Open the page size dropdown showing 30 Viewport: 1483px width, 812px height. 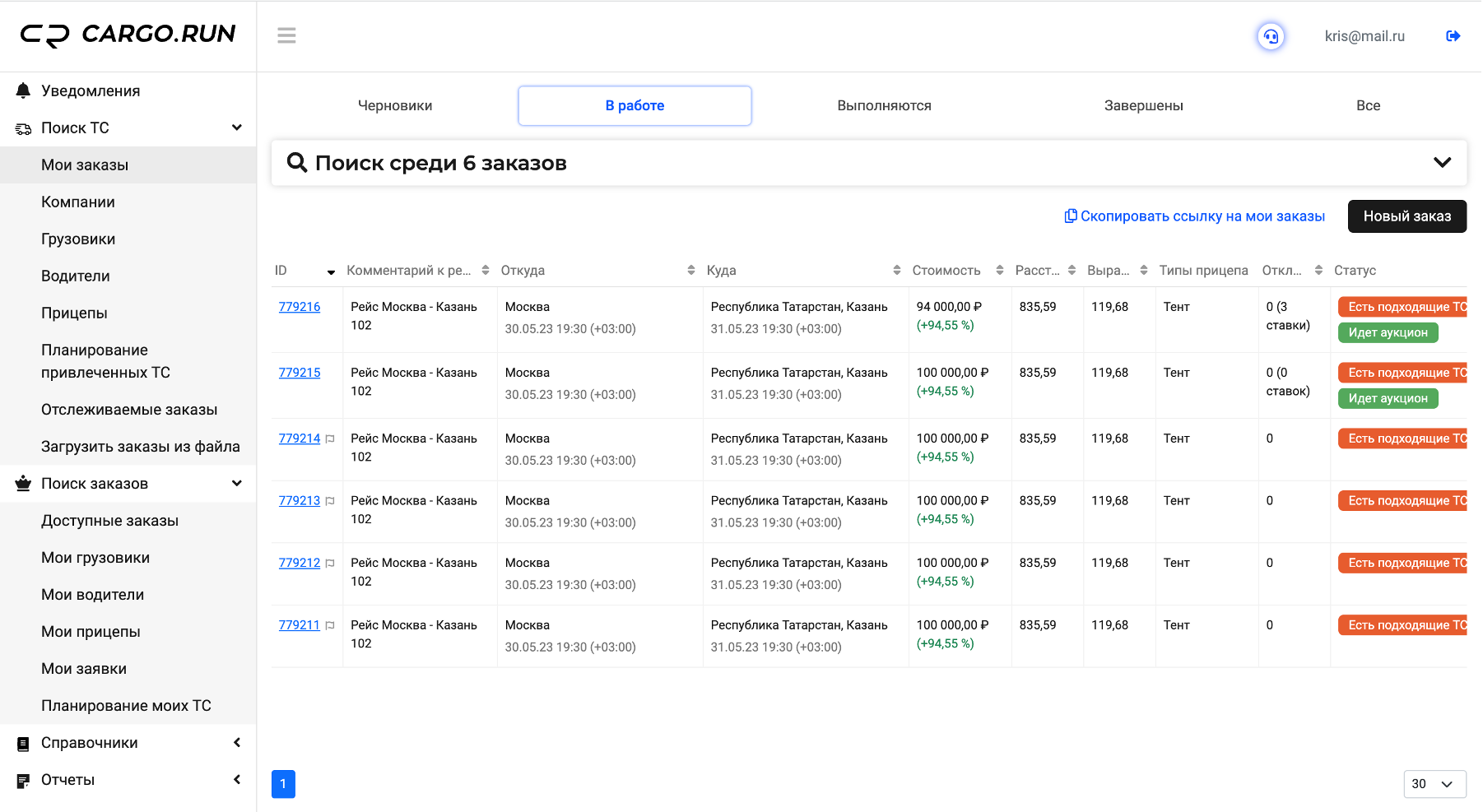point(1434,784)
